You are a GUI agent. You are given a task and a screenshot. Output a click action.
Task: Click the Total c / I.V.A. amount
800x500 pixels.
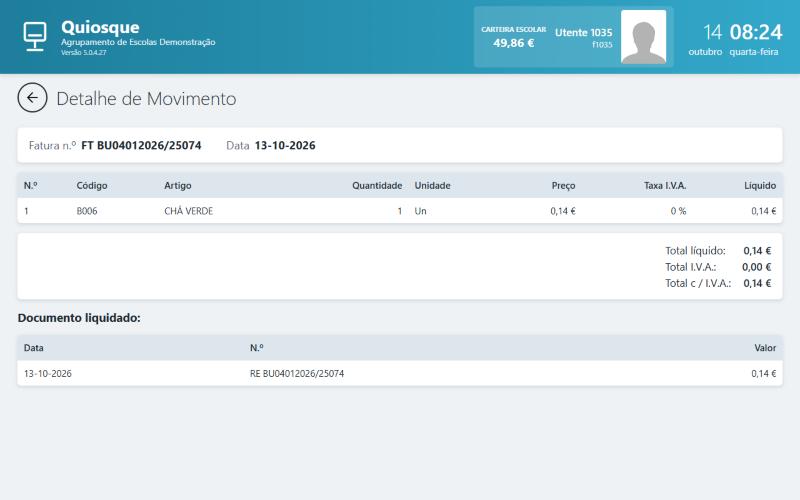757,283
